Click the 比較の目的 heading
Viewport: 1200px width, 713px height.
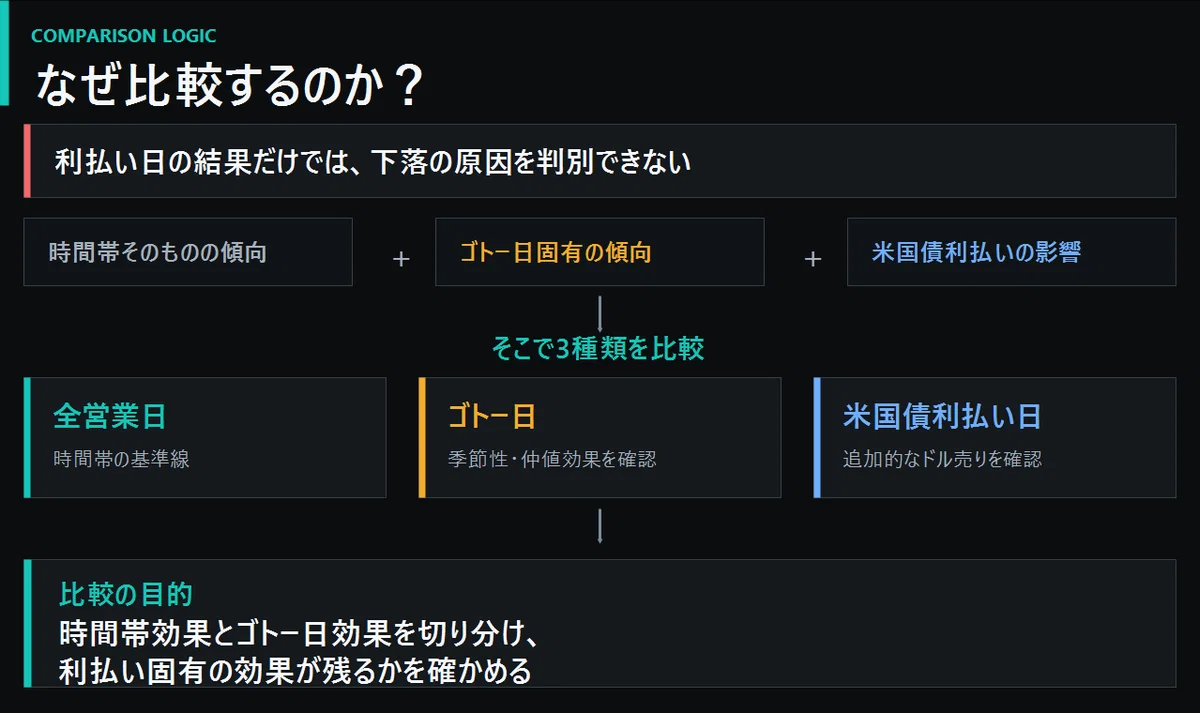tap(125, 594)
